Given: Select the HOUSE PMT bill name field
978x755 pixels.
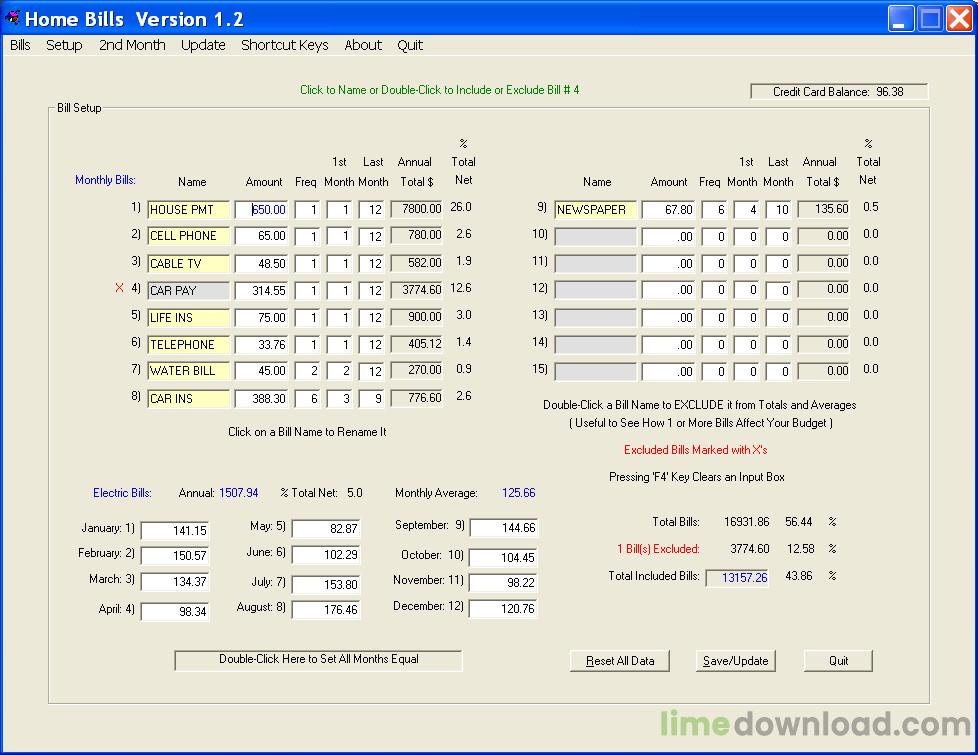Looking at the screenshot, I should (188, 210).
